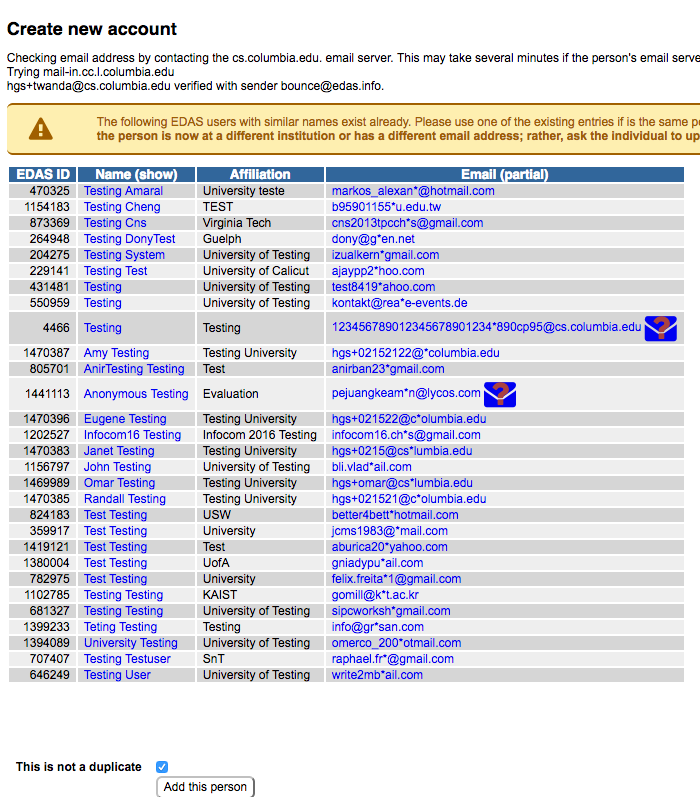Viewport: 700px width, 797px height.
Task: Open the Testing DonyTest user link
Action: click(x=129, y=239)
